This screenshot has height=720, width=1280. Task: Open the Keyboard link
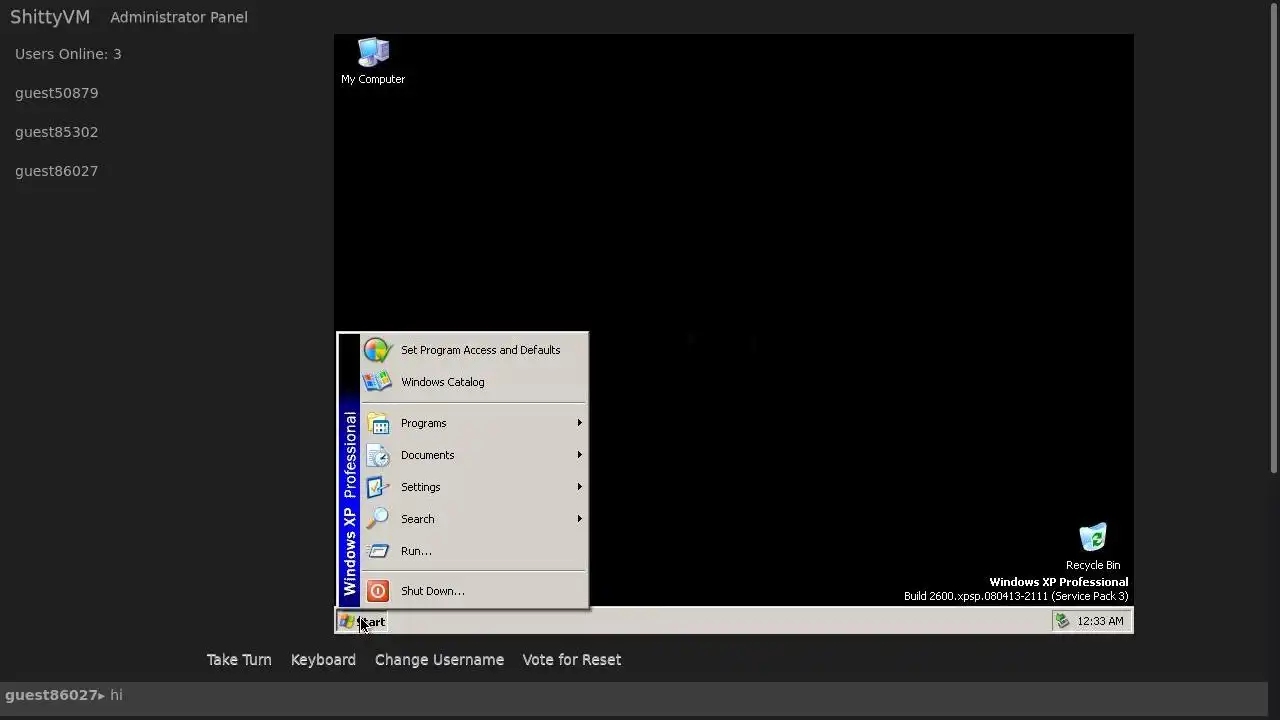[x=323, y=660]
